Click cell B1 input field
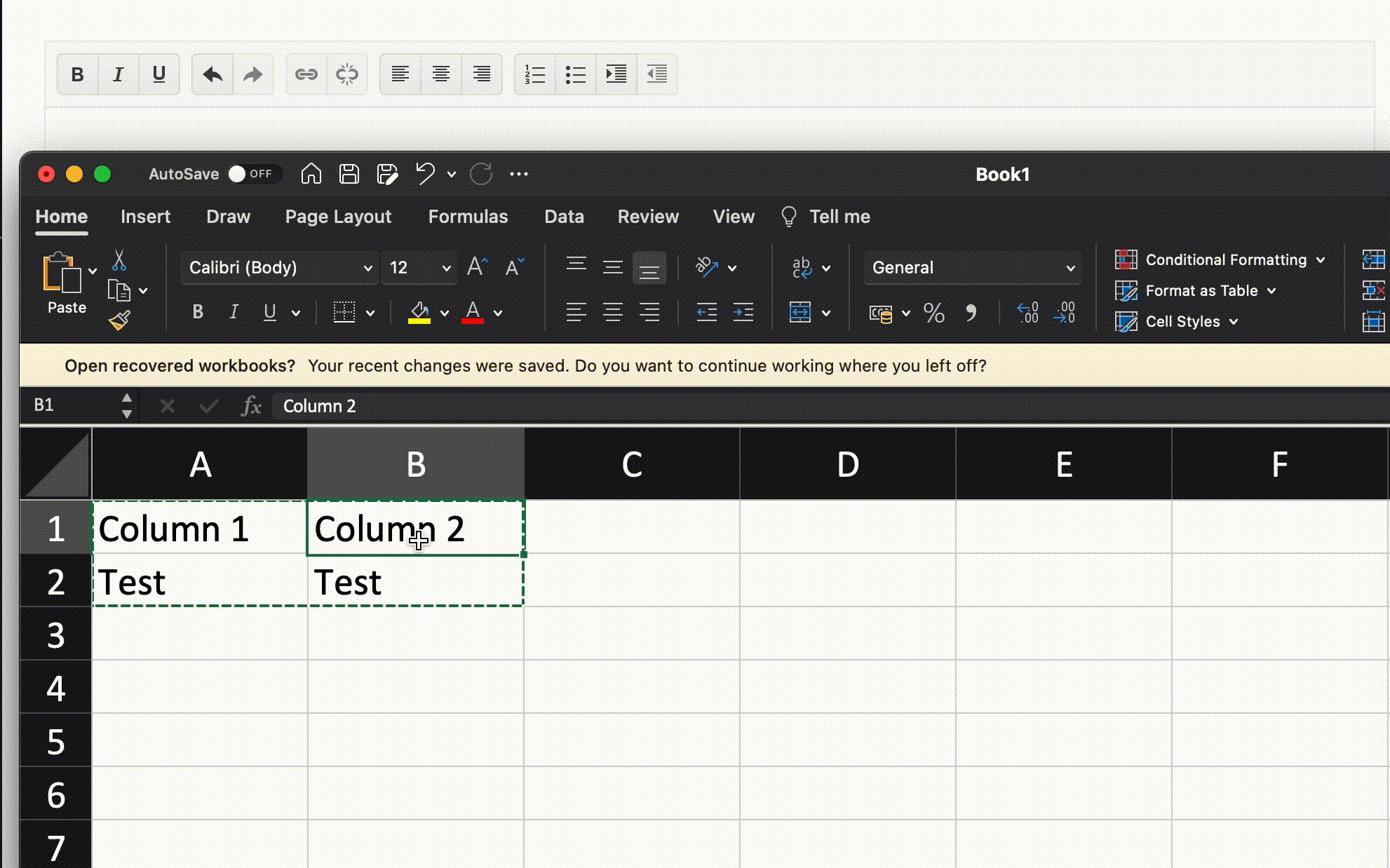Screen dimensions: 1390x868 [415, 528]
